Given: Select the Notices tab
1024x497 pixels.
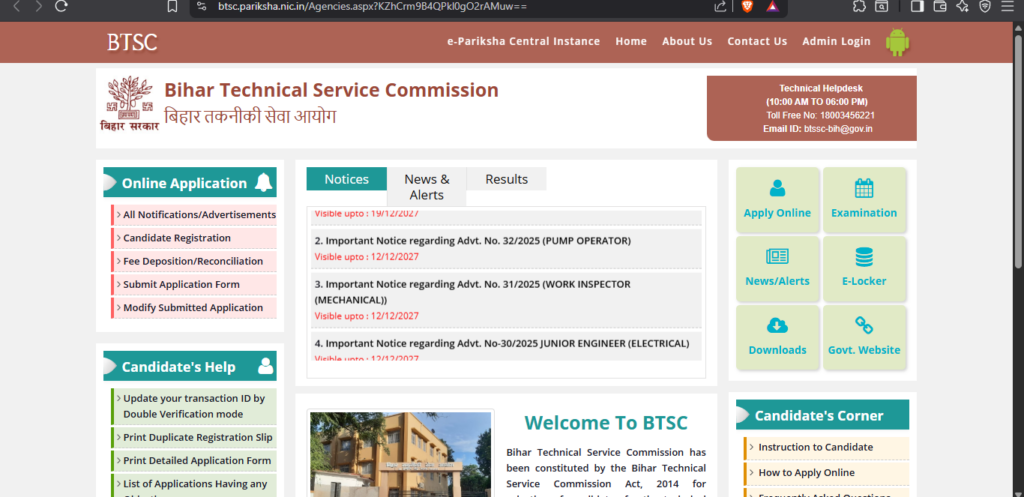Looking at the screenshot, I should [347, 179].
